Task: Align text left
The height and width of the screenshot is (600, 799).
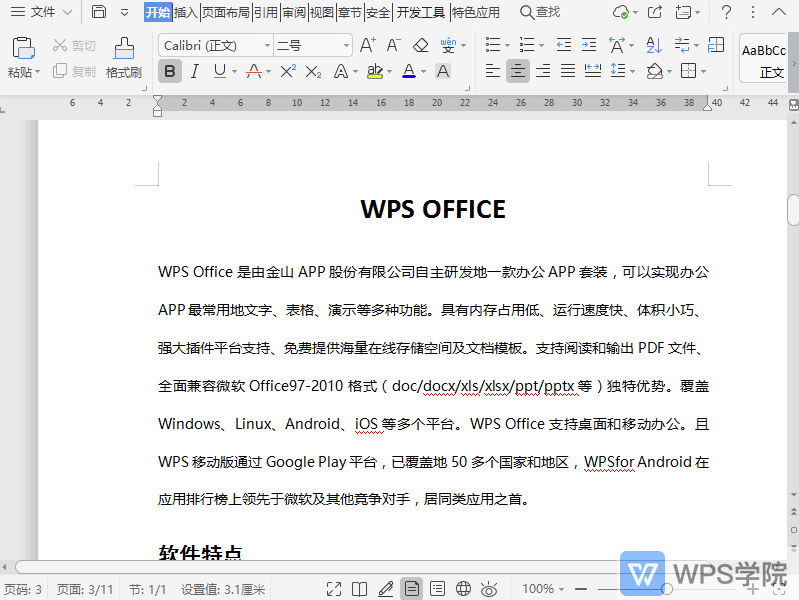Action: pyautogui.click(x=492, y=71)
